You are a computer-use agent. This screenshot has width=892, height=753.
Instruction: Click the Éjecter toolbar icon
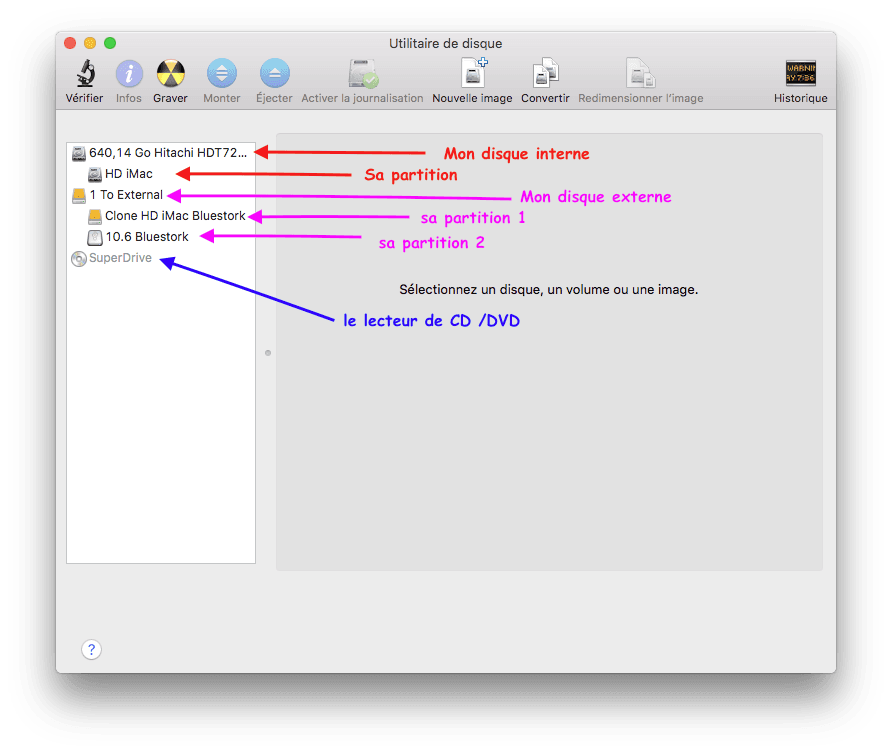274,74
